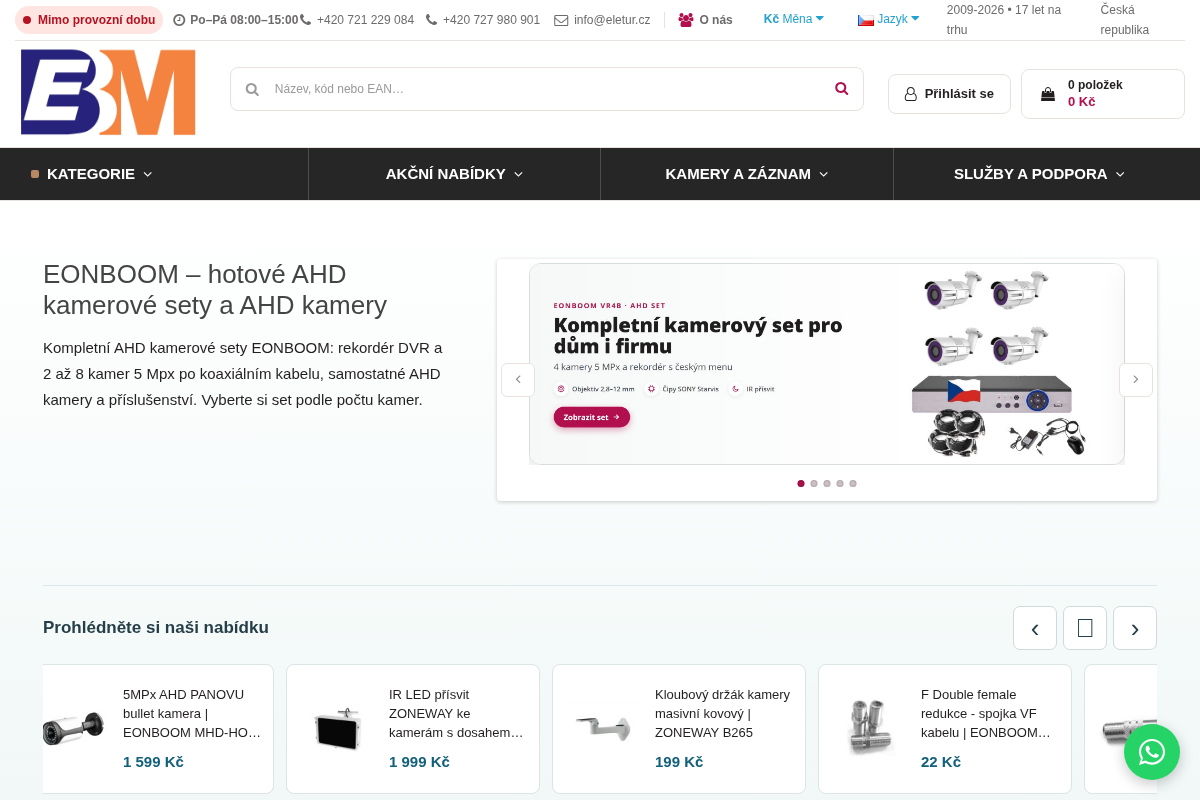Open the Měna currency dropdown
Viewport: 1200px width, 800px height.
[794, 19]
